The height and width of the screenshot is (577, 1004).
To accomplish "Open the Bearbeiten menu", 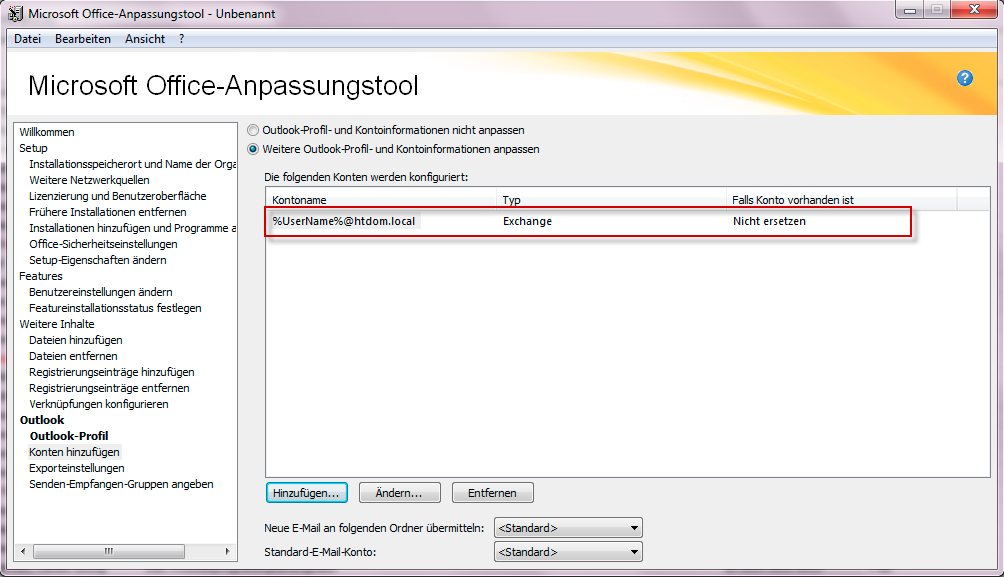I will pos(83,38).
